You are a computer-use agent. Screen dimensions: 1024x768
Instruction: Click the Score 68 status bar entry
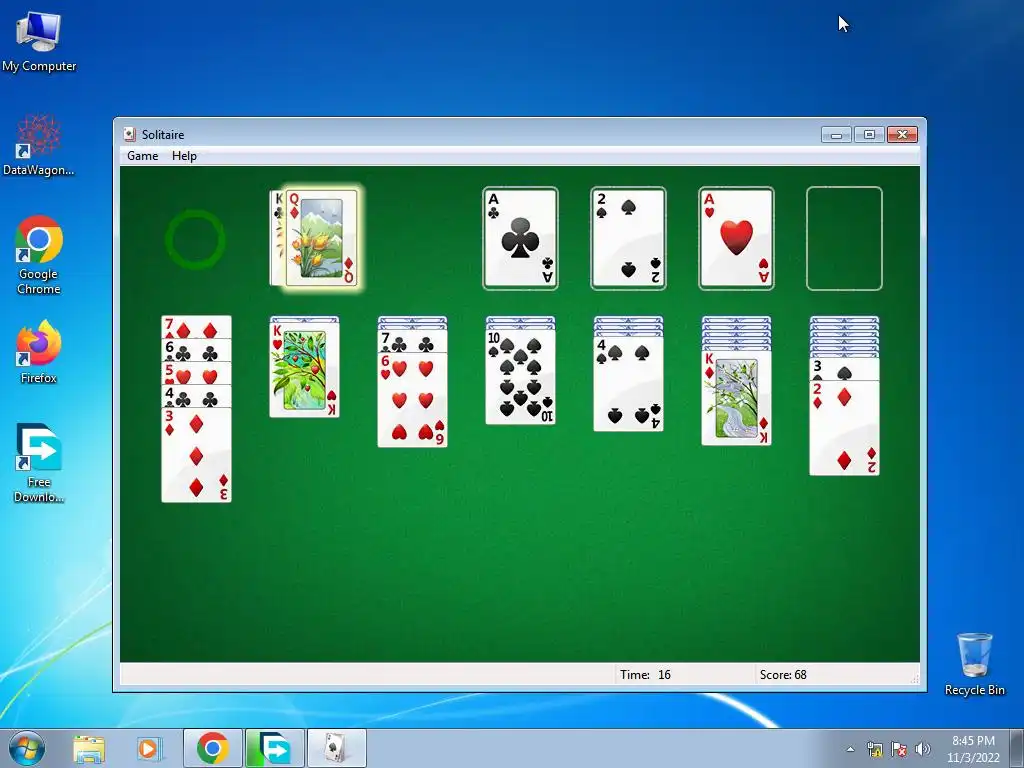click(783, 675)
